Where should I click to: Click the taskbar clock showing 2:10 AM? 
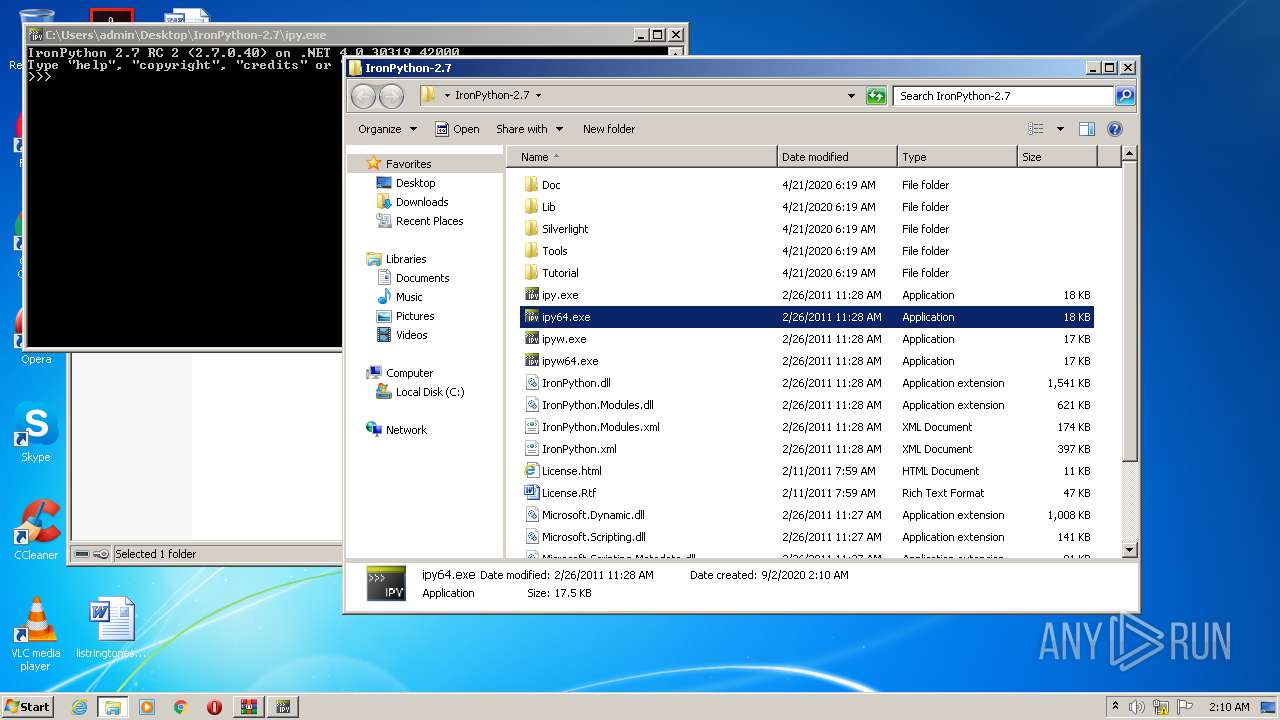click(1229, 707)
